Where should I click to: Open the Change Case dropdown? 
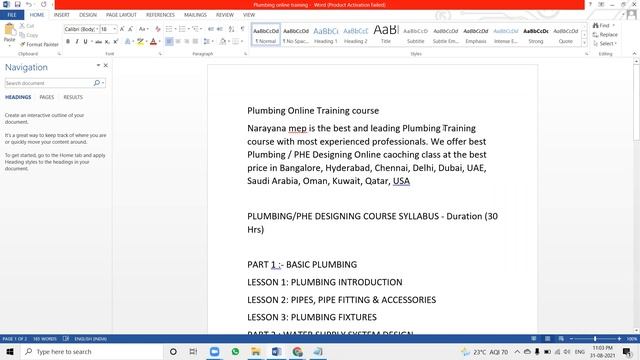tap(143, 29)
